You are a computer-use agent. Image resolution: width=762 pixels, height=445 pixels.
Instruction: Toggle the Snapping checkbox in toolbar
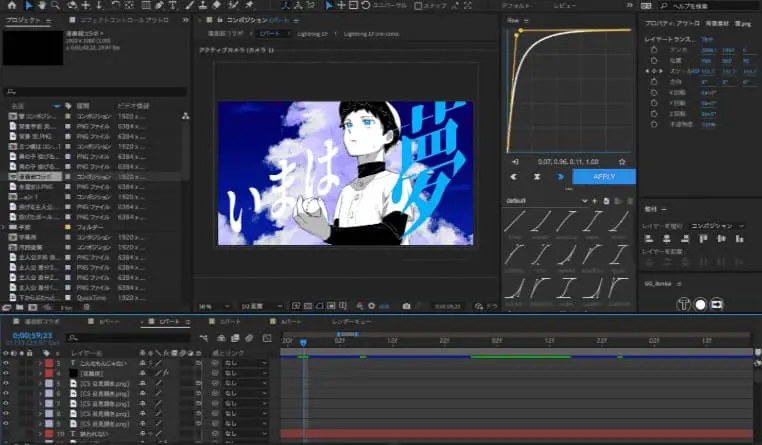(418, 6)
